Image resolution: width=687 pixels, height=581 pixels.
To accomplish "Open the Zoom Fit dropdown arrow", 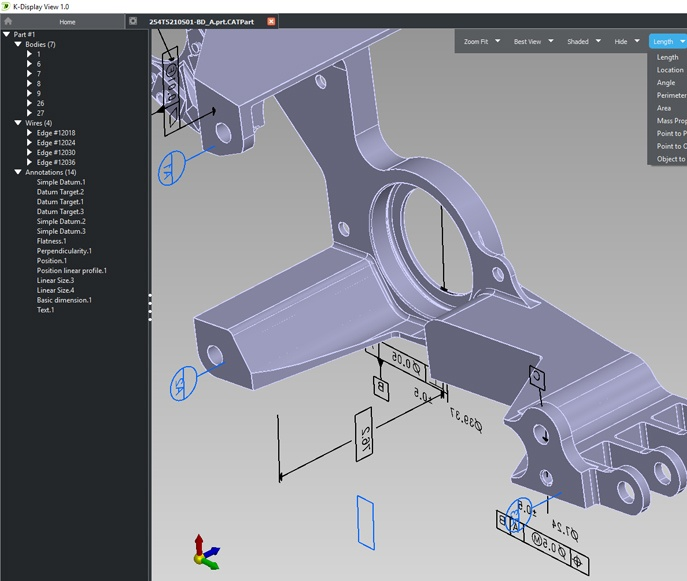I will point(498,41).
